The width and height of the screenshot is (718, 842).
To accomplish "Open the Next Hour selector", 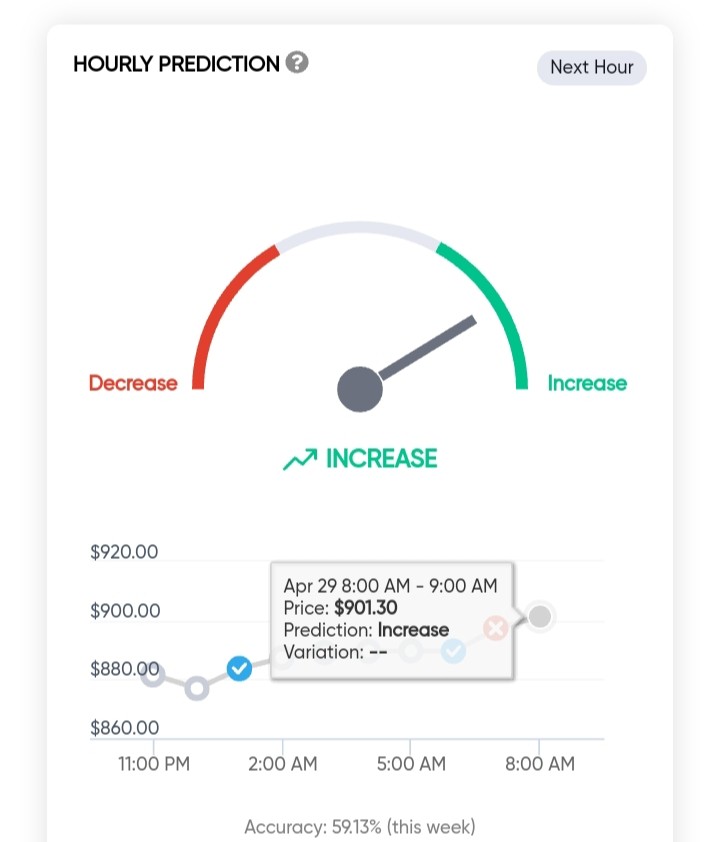I will pyautogui.click(x=592, y=68).
